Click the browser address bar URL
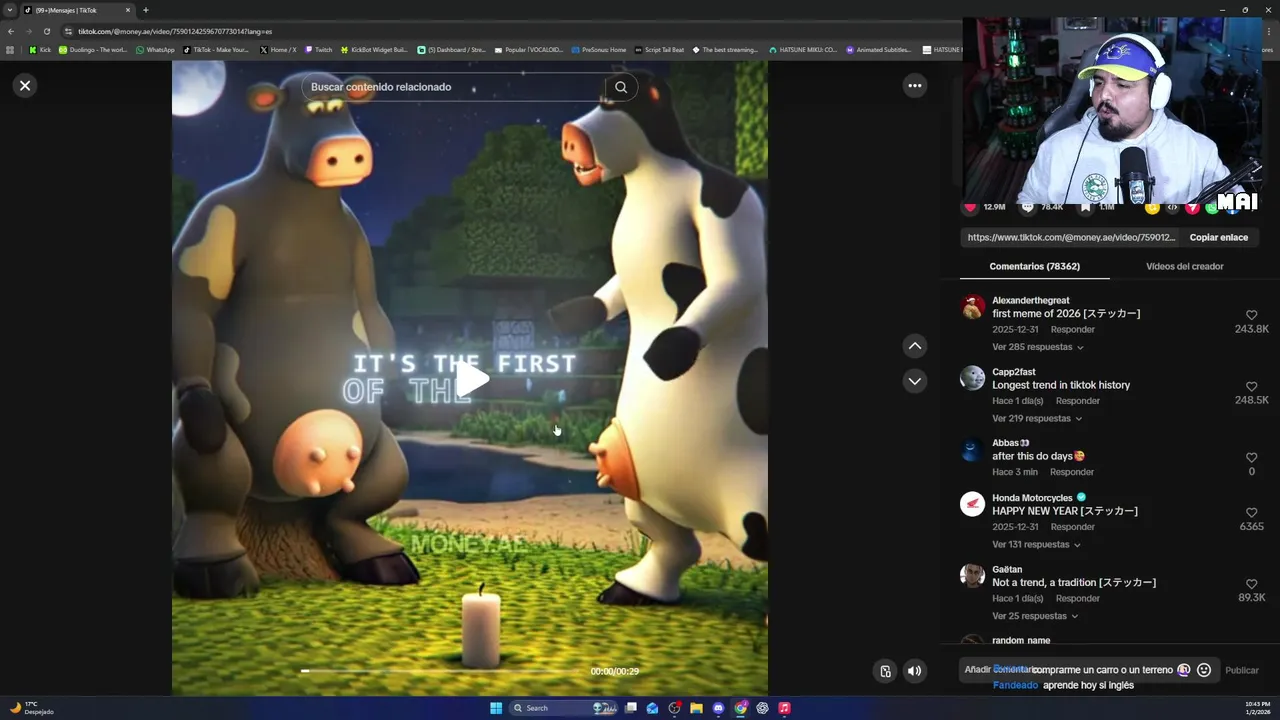This screenshot has height=720, width=1280. (175, 31)
